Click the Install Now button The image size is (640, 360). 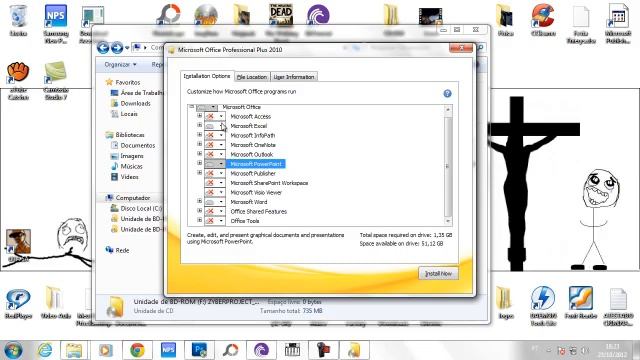point(438,273)
